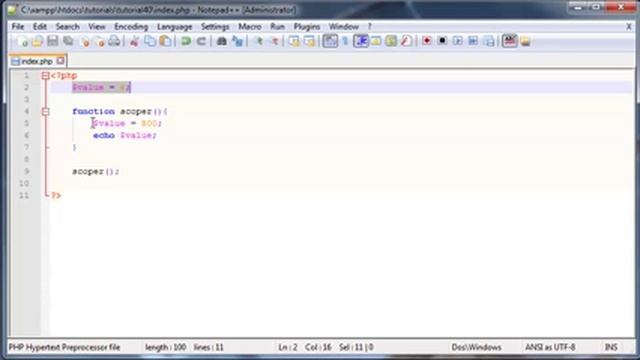The image size is (640, 360).
Task: Open the Search menu
Action: [x=67, y=27]
